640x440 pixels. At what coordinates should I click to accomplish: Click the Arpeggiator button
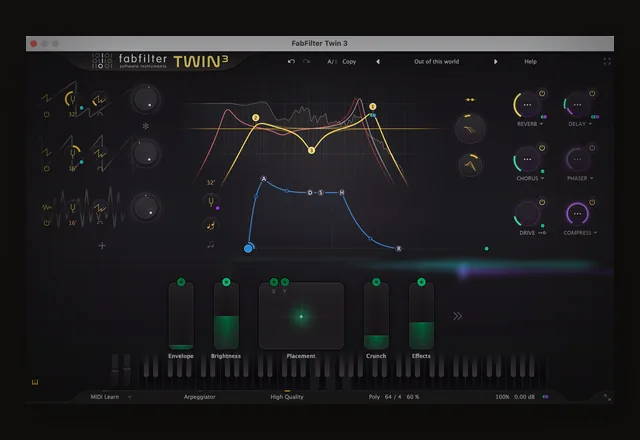(x=200, y=397)
